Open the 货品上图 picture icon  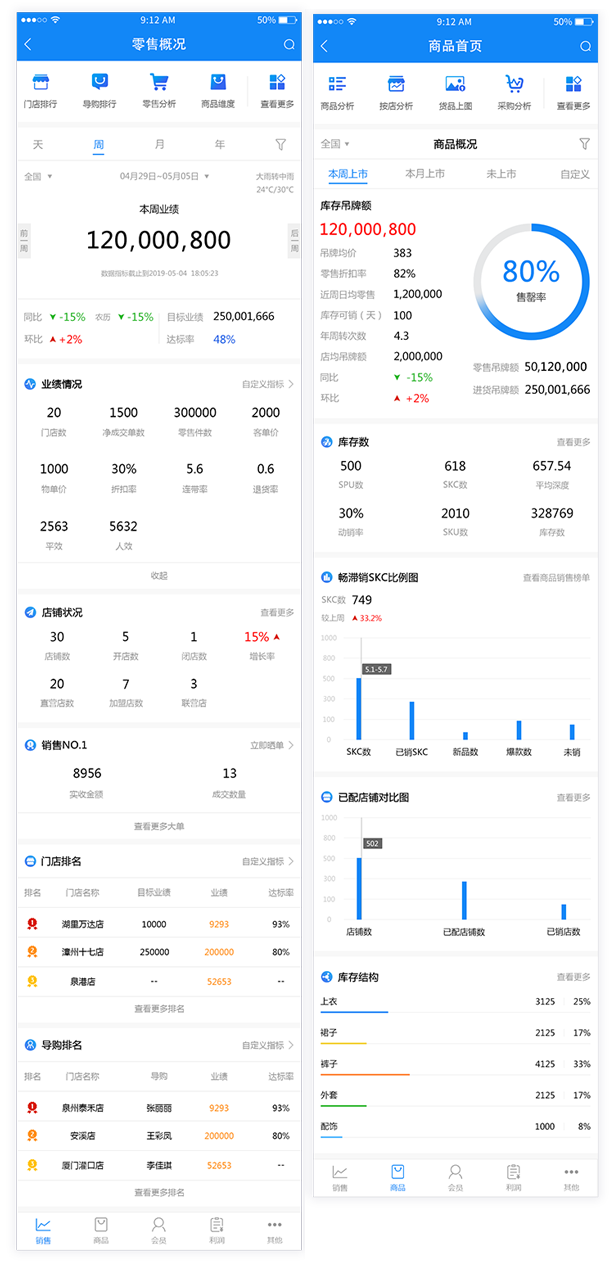coord(455,84)
